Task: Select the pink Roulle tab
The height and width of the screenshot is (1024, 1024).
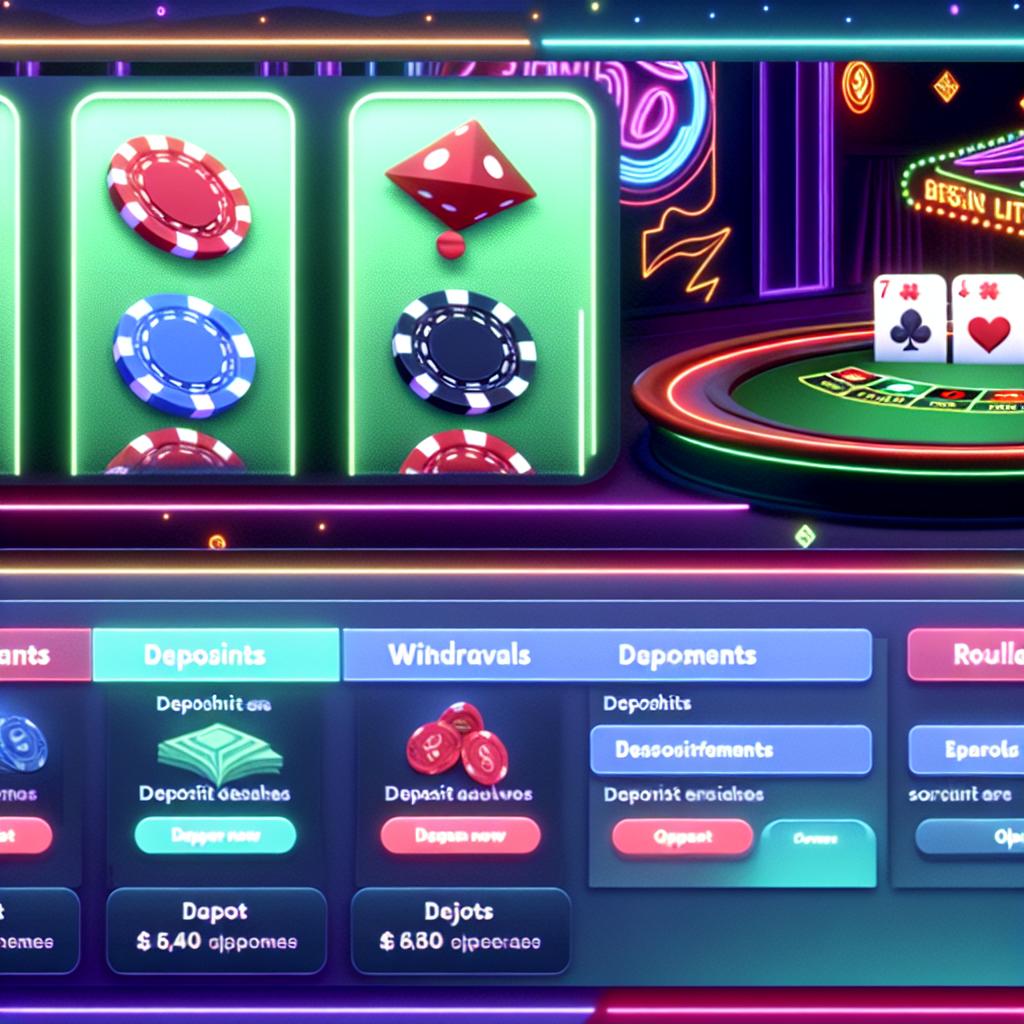Action: (966, 654)
